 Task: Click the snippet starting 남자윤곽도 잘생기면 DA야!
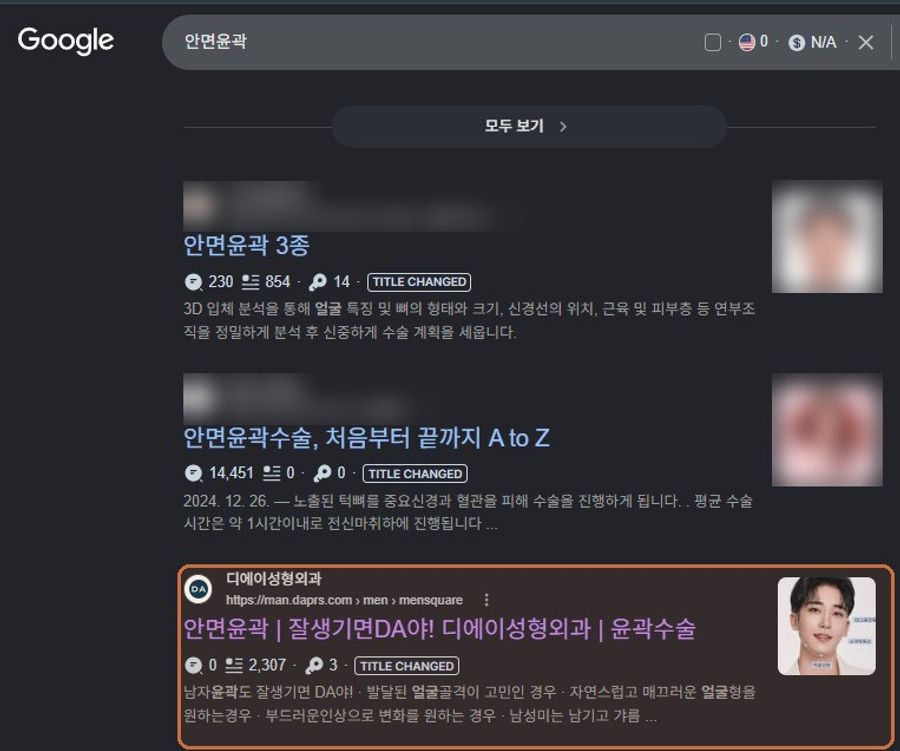pyautogui.click(x=470, y=704)
